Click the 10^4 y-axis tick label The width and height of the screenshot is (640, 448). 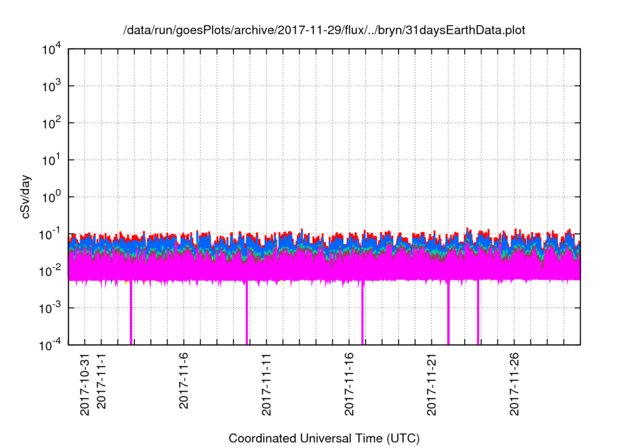[x=51, y=49]
